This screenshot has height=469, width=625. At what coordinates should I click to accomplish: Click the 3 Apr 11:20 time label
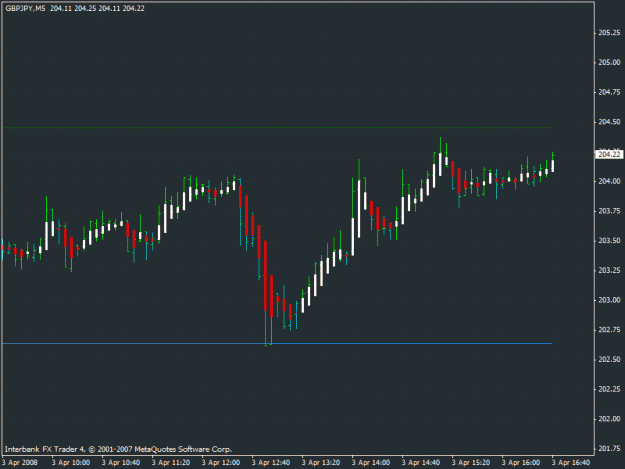pos(171,463)
